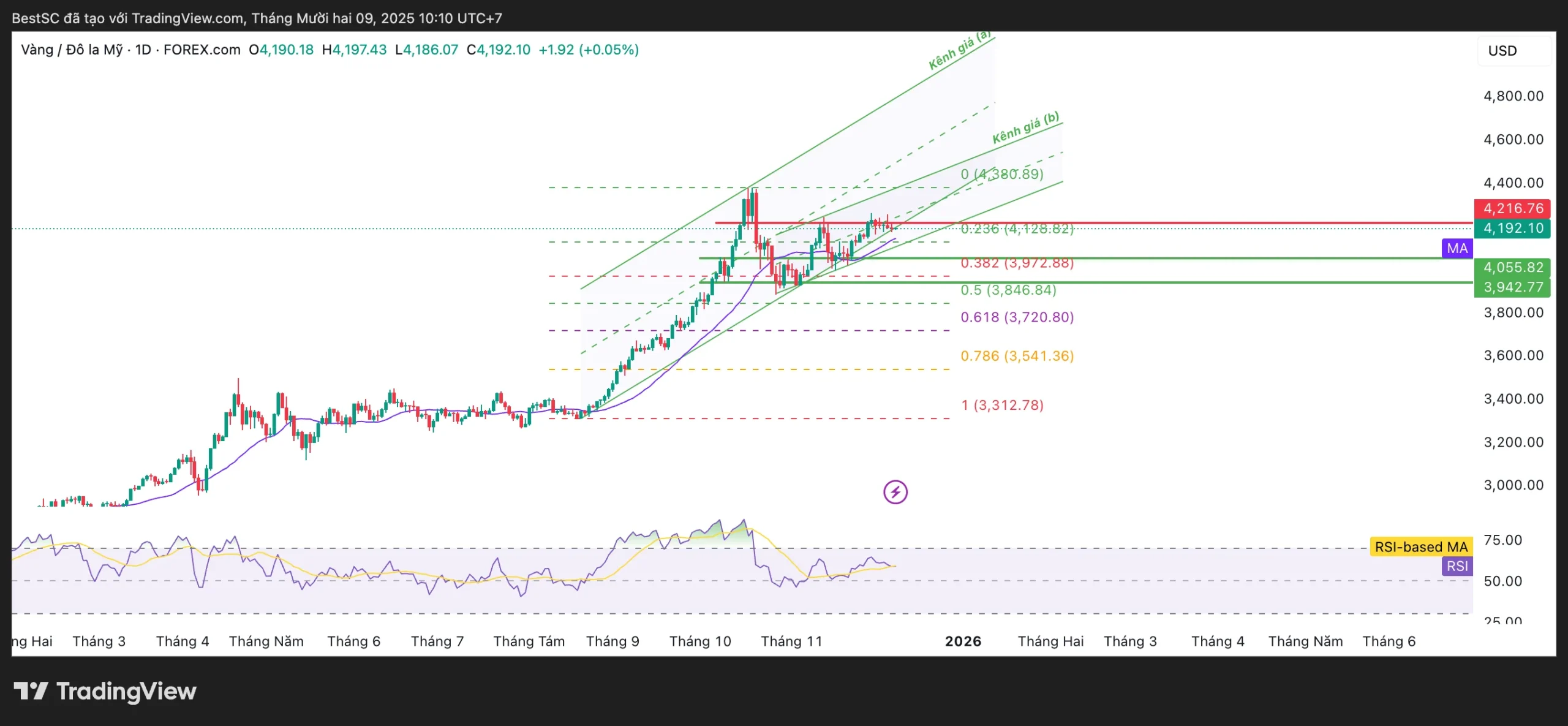1568x726 pixels.
Task: Click the yellow RSI-based MA label
Action: tap(1420, 547)
